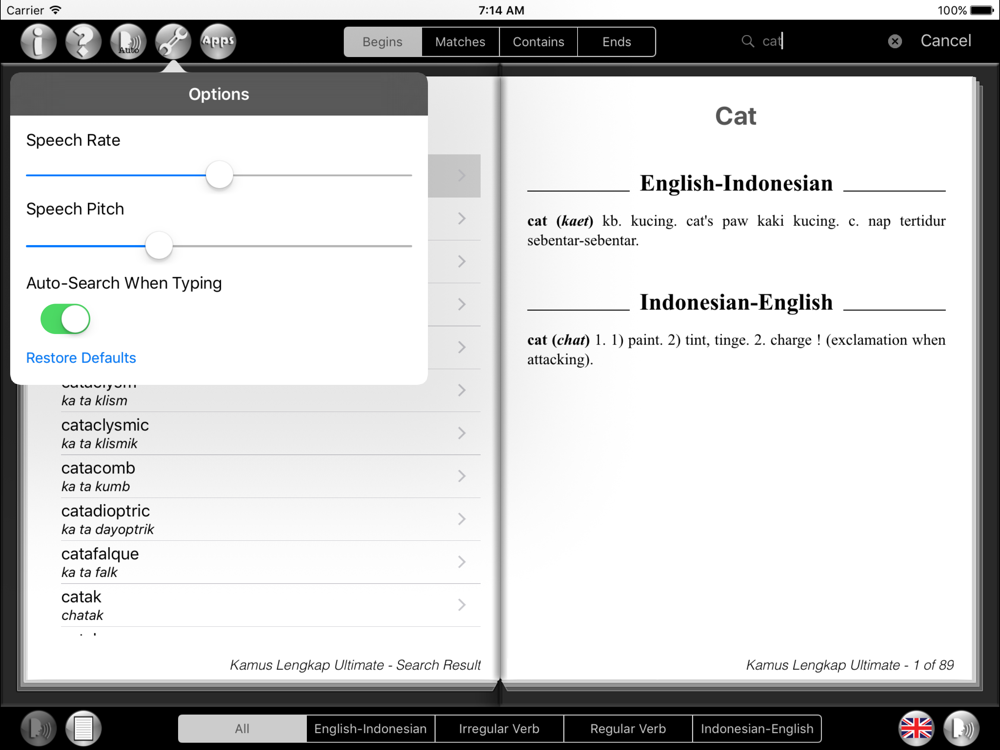
Task: Toggle Auto-Search When Typing switch
Action: click(x=65, y=319)
